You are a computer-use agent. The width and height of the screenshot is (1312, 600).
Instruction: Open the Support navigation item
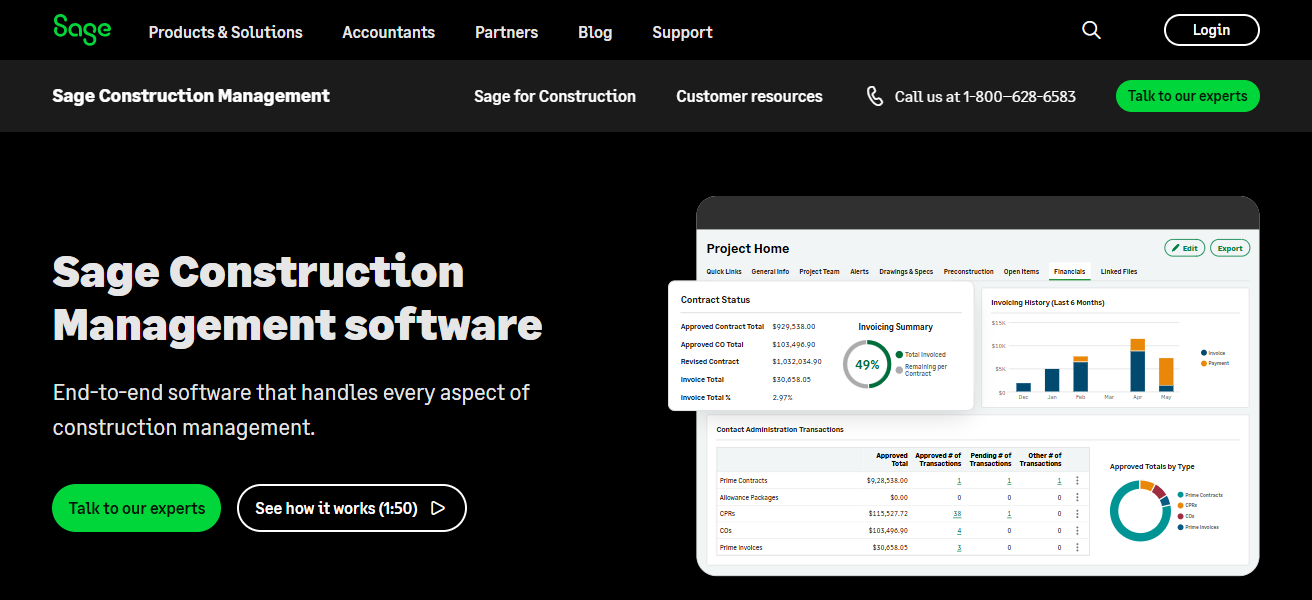(682, 32)
